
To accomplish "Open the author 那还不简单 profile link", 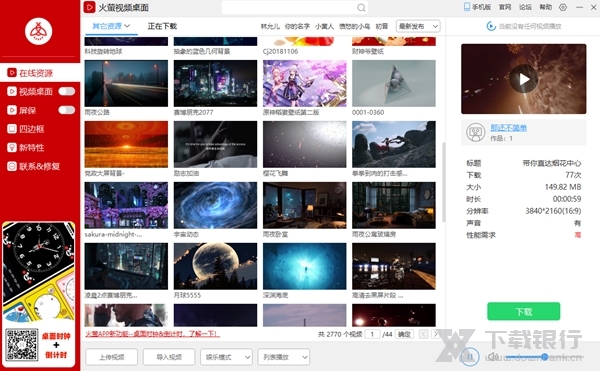I will pyautogui.click(x=509, y=127).
